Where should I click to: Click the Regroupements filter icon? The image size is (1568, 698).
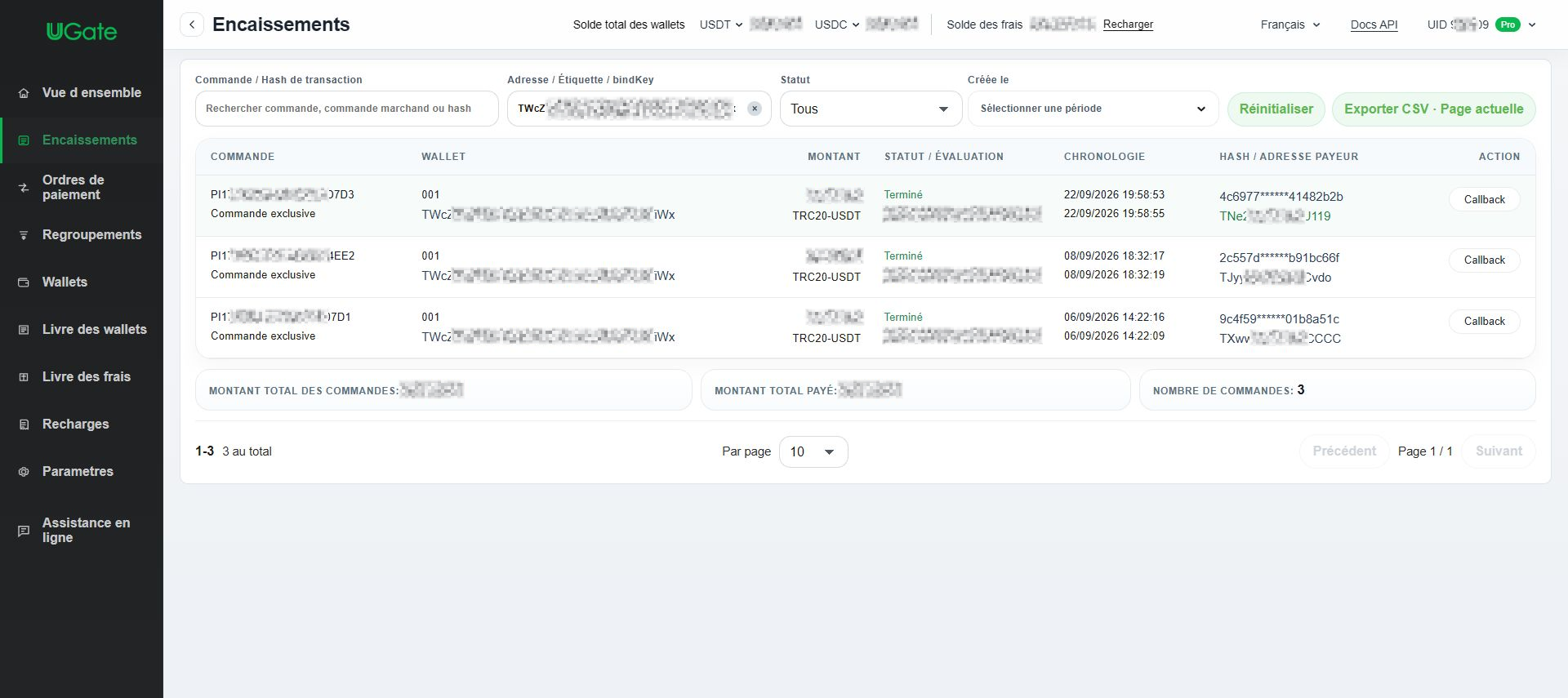(24, 235)
